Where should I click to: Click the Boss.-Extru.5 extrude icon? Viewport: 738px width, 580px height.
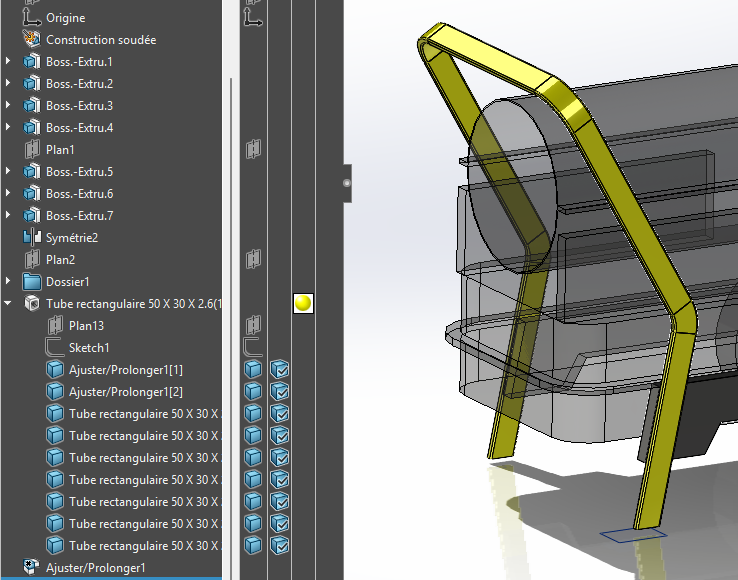[31, 172]
